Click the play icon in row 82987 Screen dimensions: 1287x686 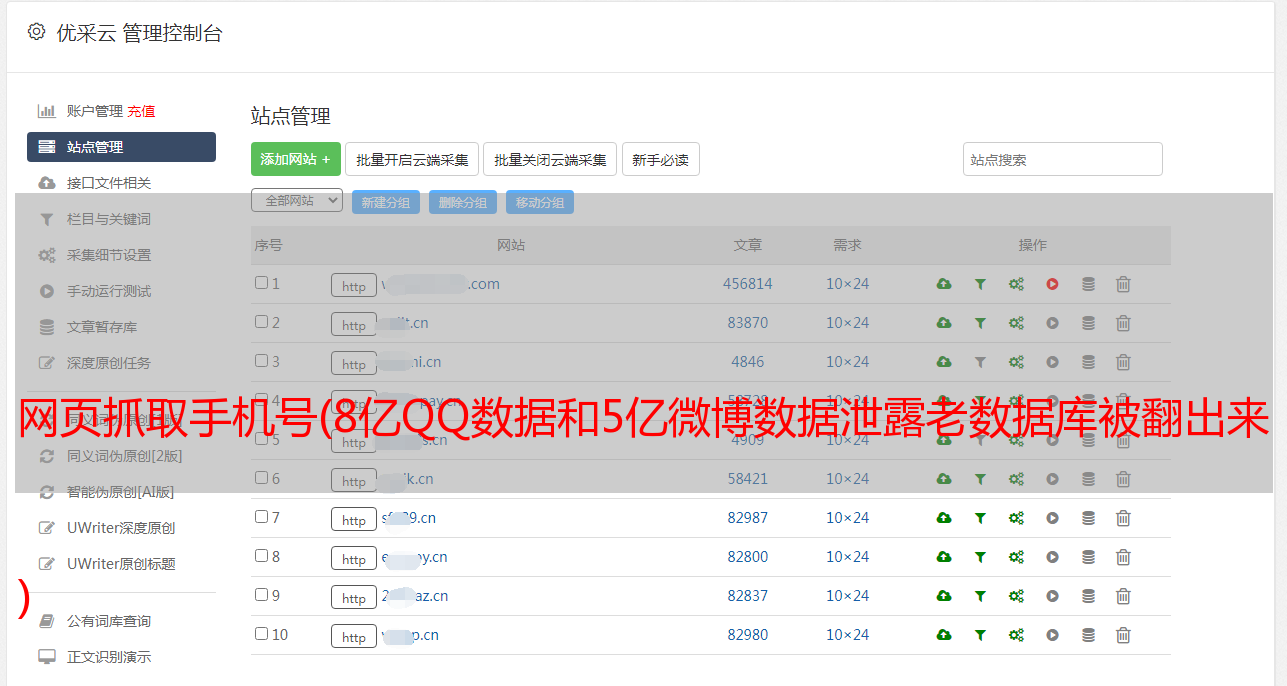[x=1052, y=518]
